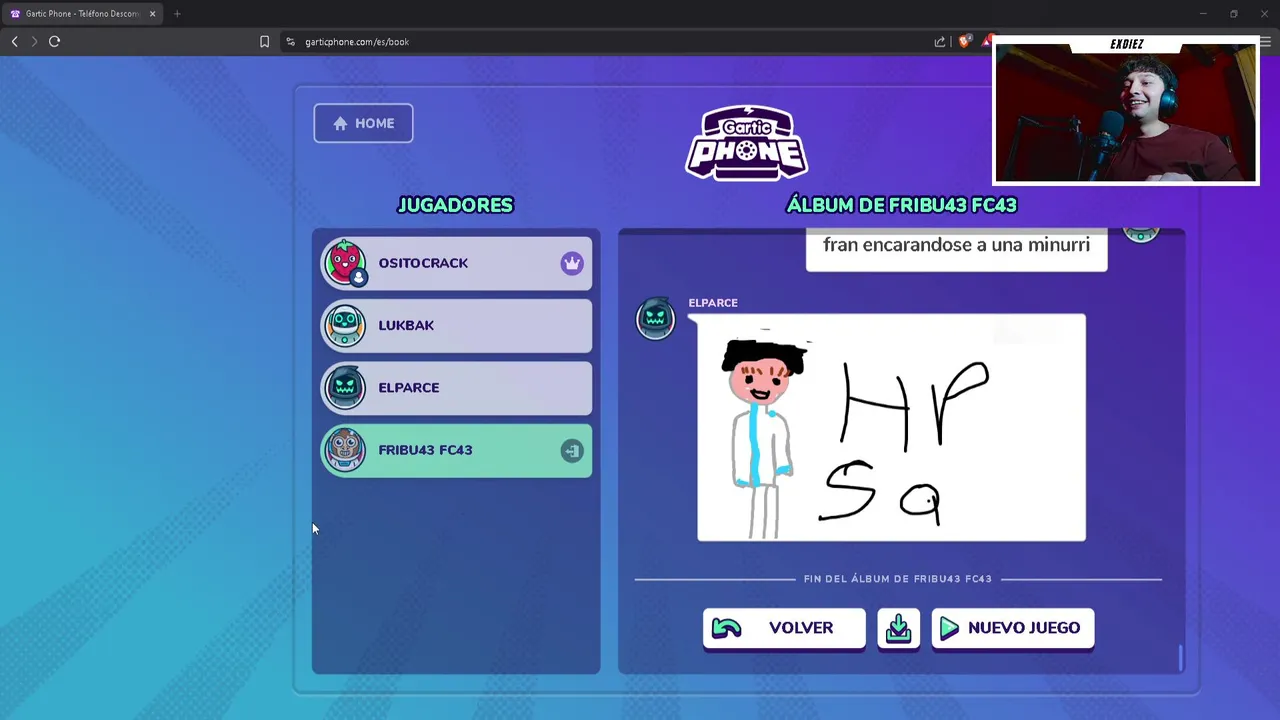Image resolution: width=1280 pixels, height=720 pixels.
Task: Click the FRIBU43 FC43 avatar
Action: coord(345,450)
